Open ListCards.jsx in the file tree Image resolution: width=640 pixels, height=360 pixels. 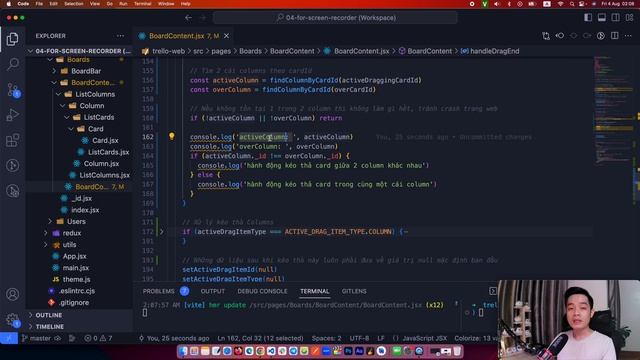(108, 152)
